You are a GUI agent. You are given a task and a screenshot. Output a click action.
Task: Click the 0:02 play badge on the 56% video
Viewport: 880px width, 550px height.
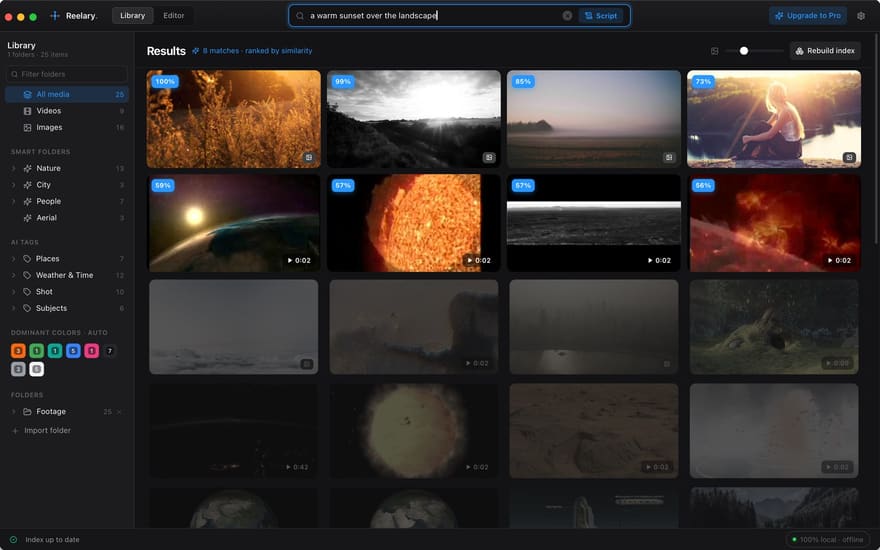(839, 260)
